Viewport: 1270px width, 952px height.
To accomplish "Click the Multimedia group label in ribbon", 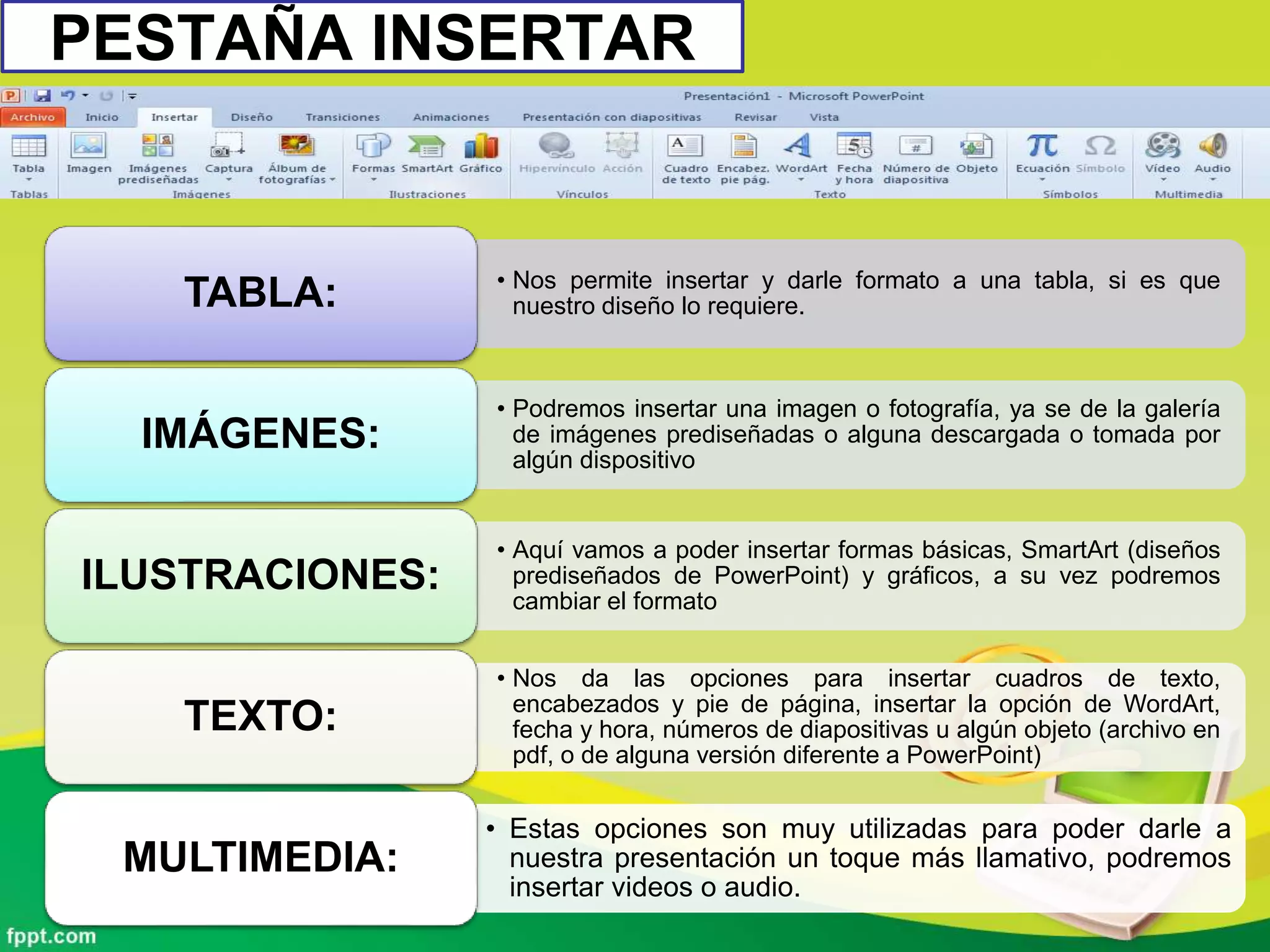I will pos(1189,194).
